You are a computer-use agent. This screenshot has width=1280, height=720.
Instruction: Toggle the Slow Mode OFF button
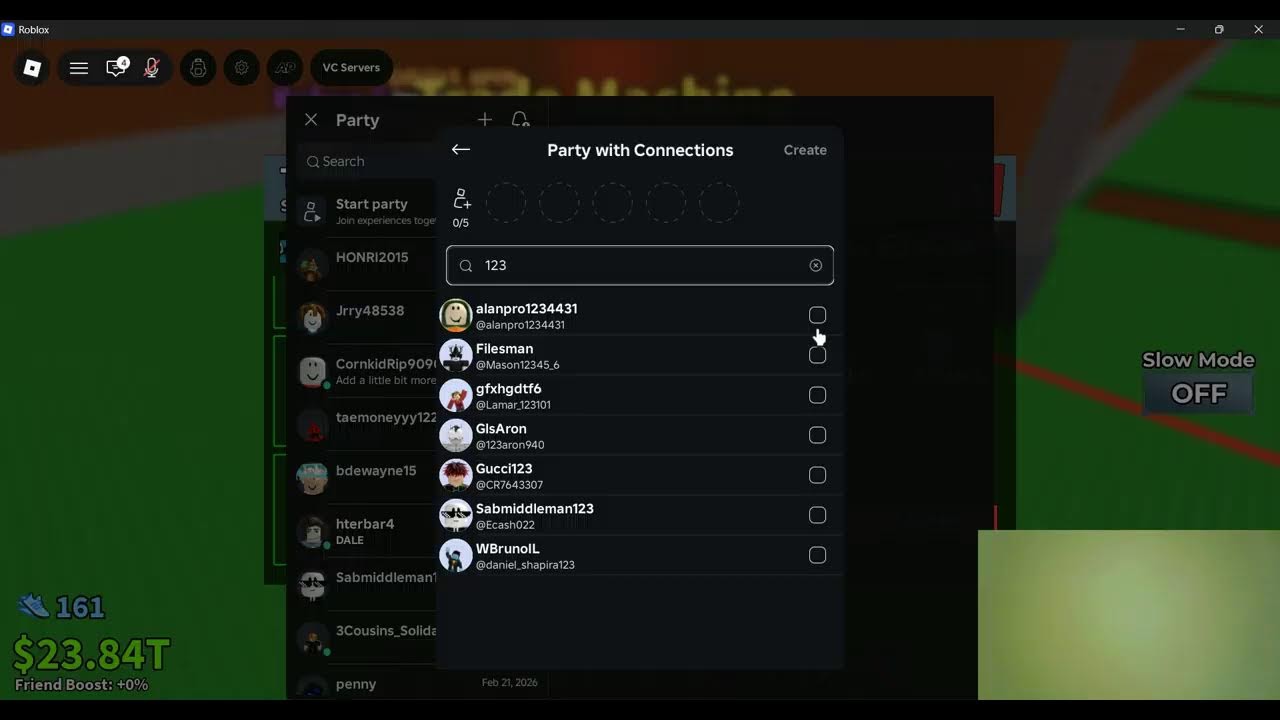[1199, 393]
